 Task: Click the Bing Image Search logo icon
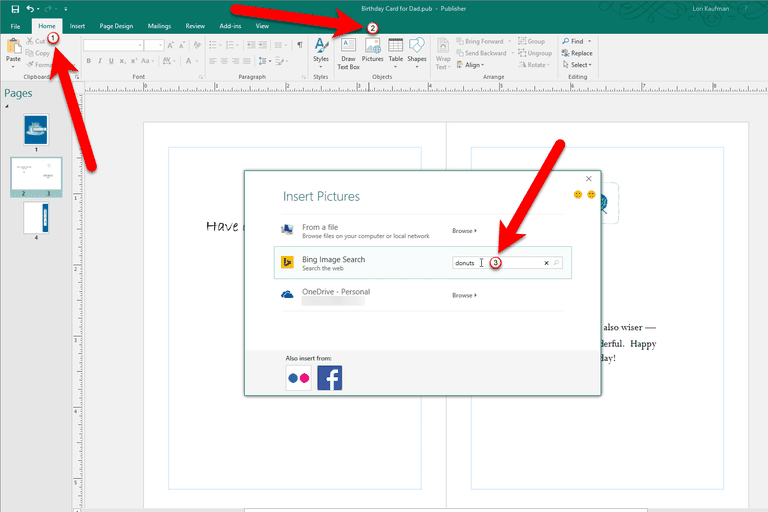287,263
